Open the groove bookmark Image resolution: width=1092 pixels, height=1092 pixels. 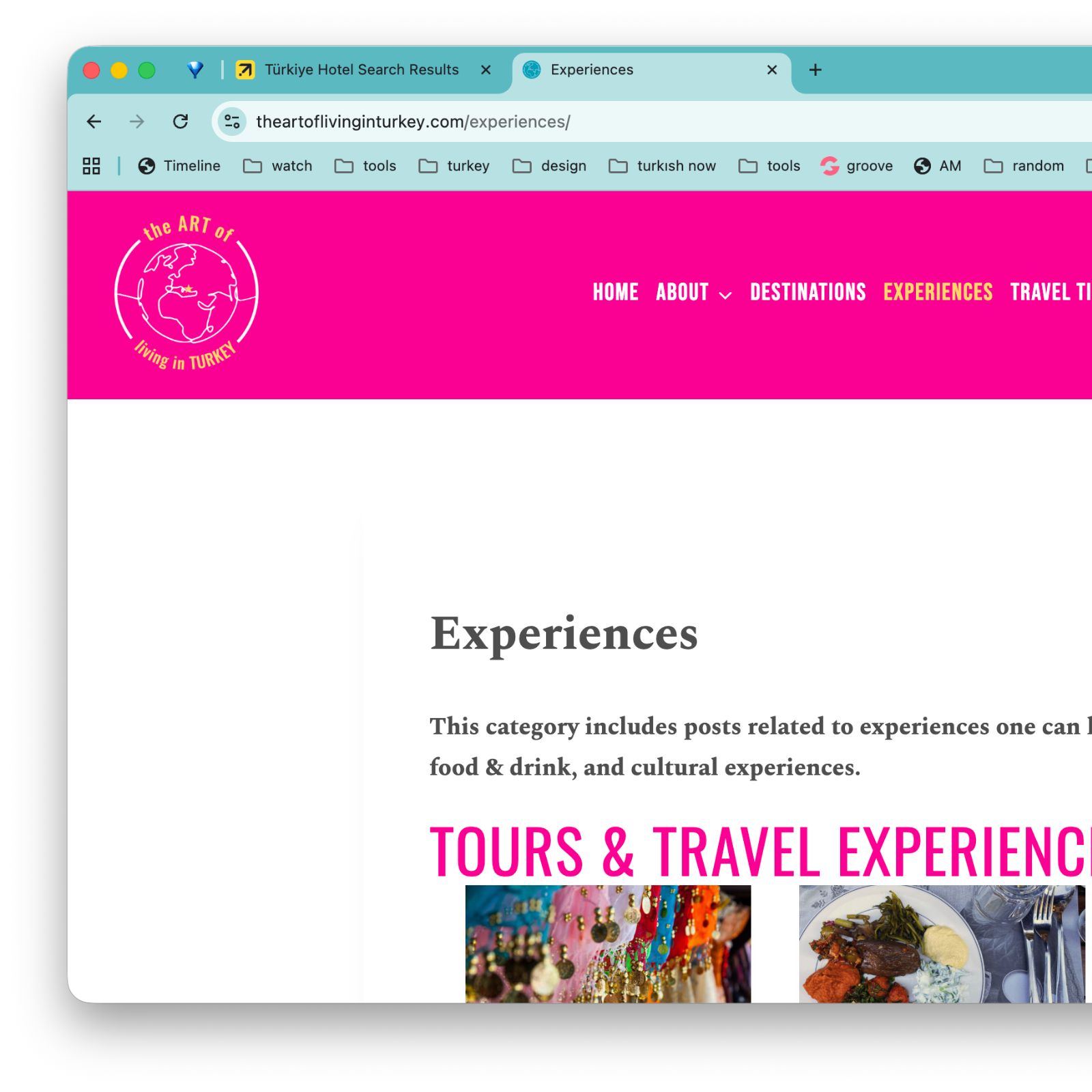(x=857, y=166)
